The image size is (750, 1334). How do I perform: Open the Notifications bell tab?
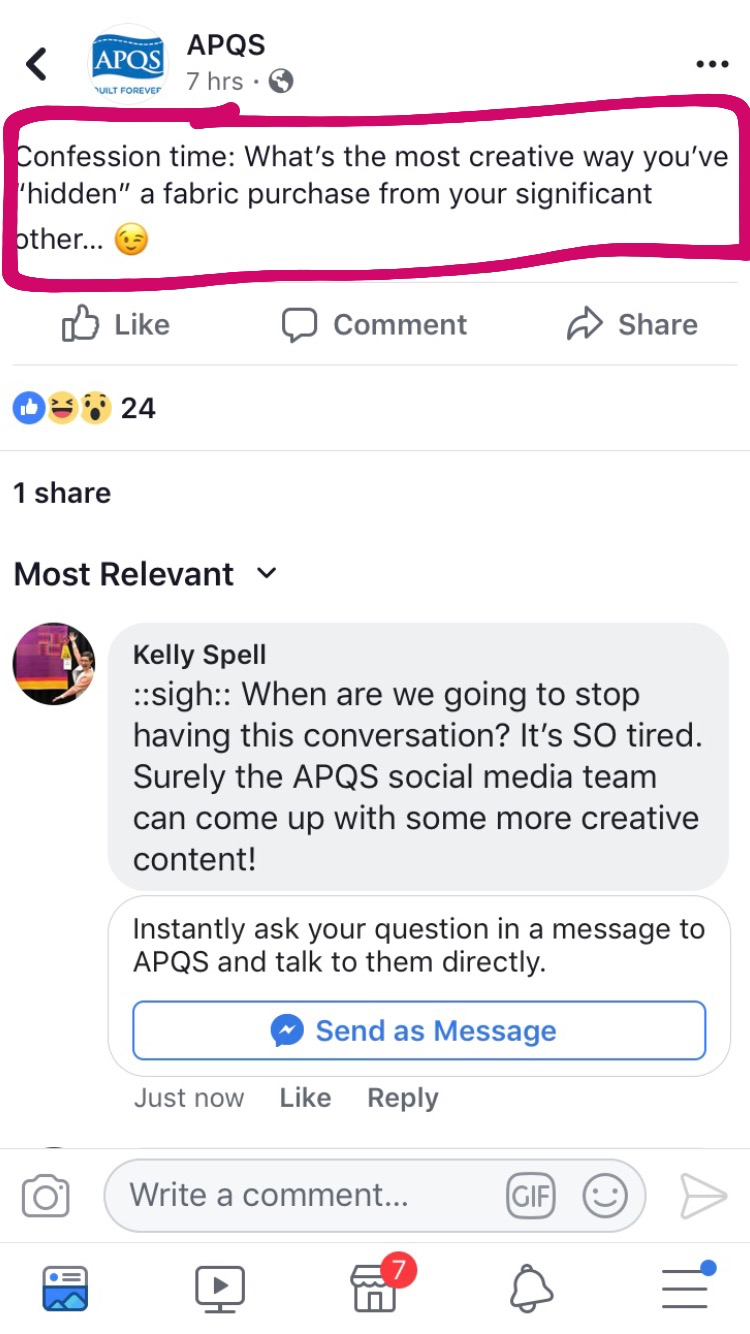(x=531, y=1288)
